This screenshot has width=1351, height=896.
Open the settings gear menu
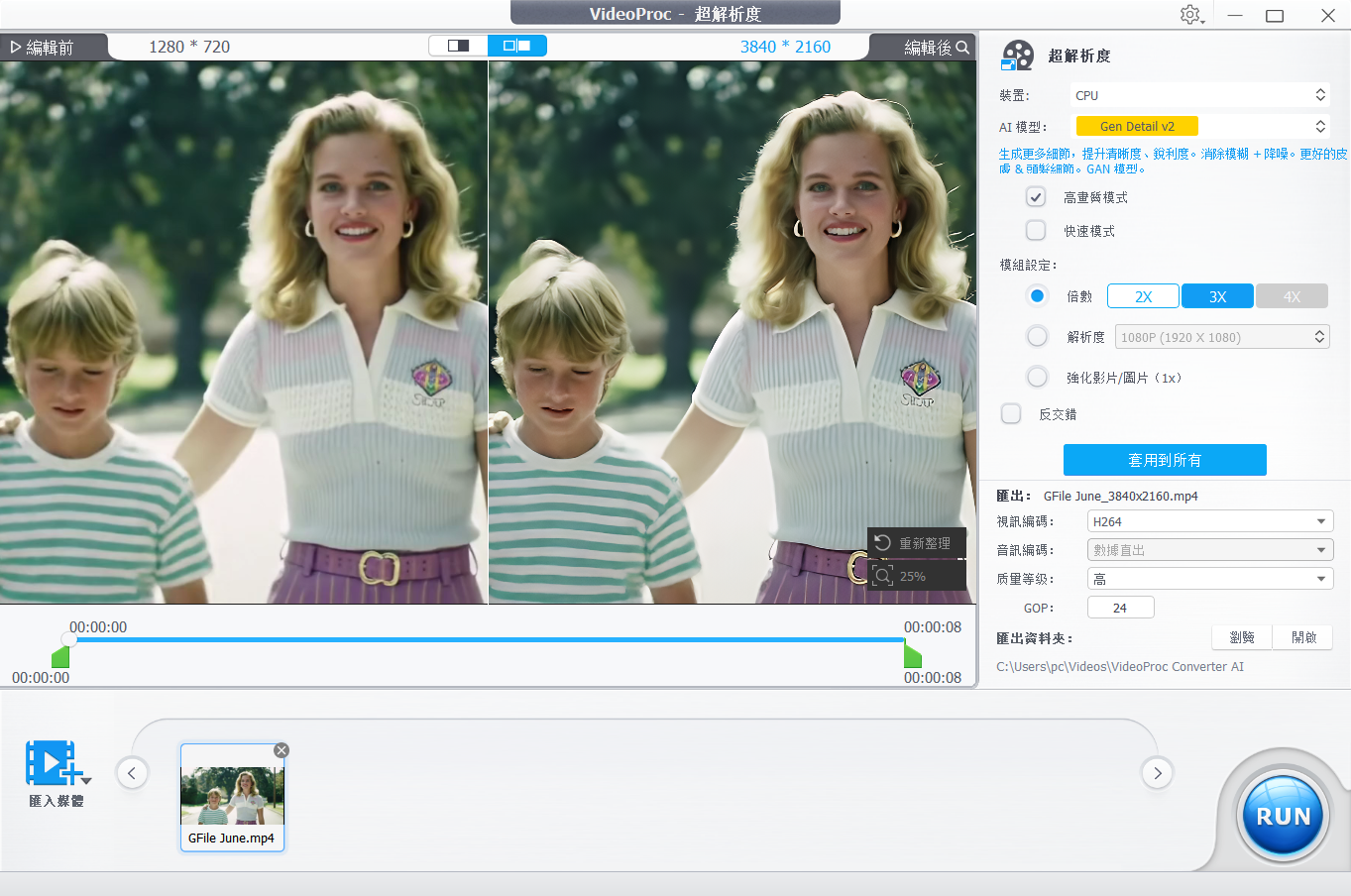point(1191,15)
